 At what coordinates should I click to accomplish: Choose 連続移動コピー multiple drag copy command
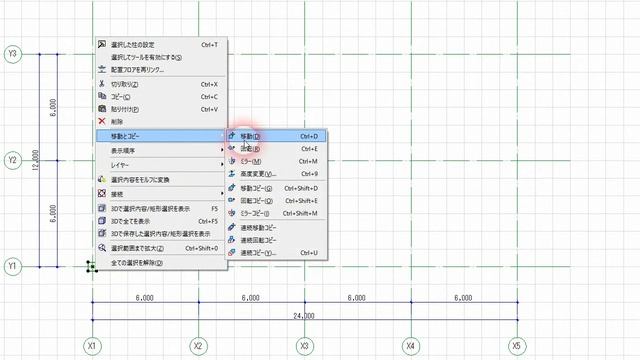point(276,228)
